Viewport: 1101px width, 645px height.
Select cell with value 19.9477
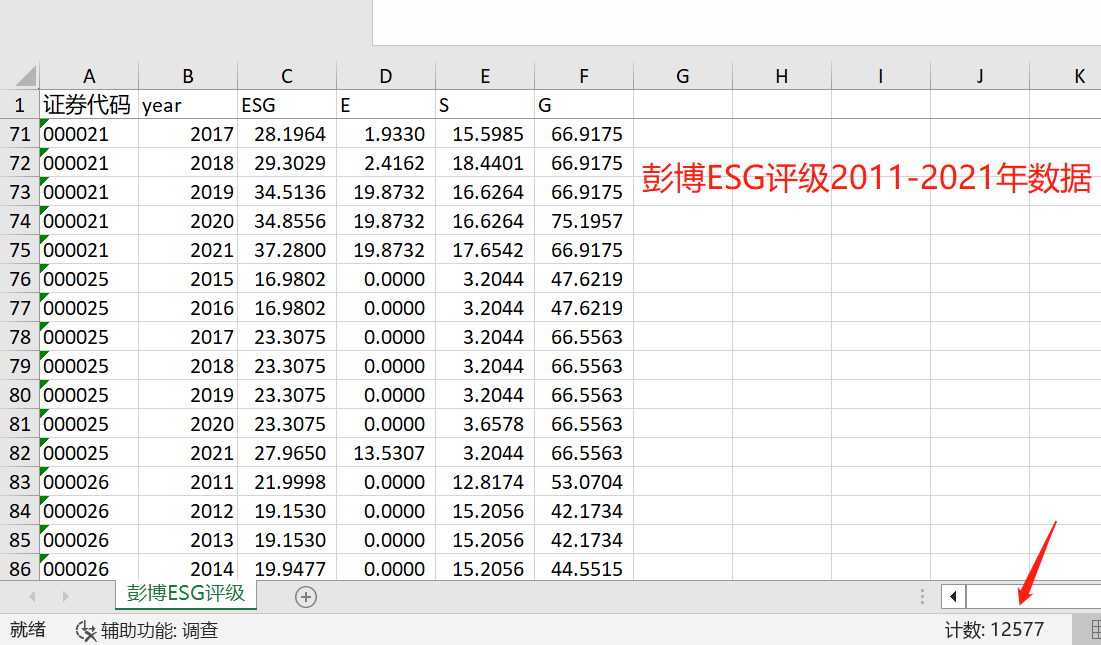287,568
